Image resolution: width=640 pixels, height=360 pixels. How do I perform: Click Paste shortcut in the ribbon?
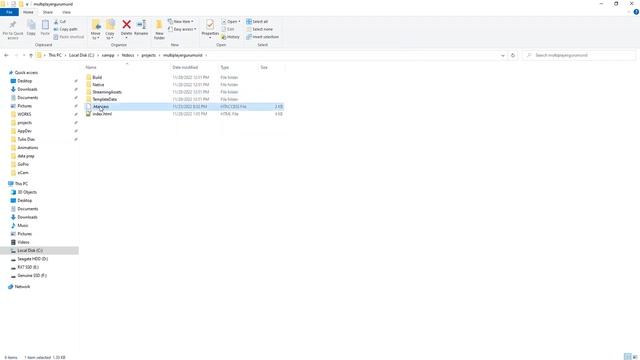pyautogui.click(x=69, y=37)
